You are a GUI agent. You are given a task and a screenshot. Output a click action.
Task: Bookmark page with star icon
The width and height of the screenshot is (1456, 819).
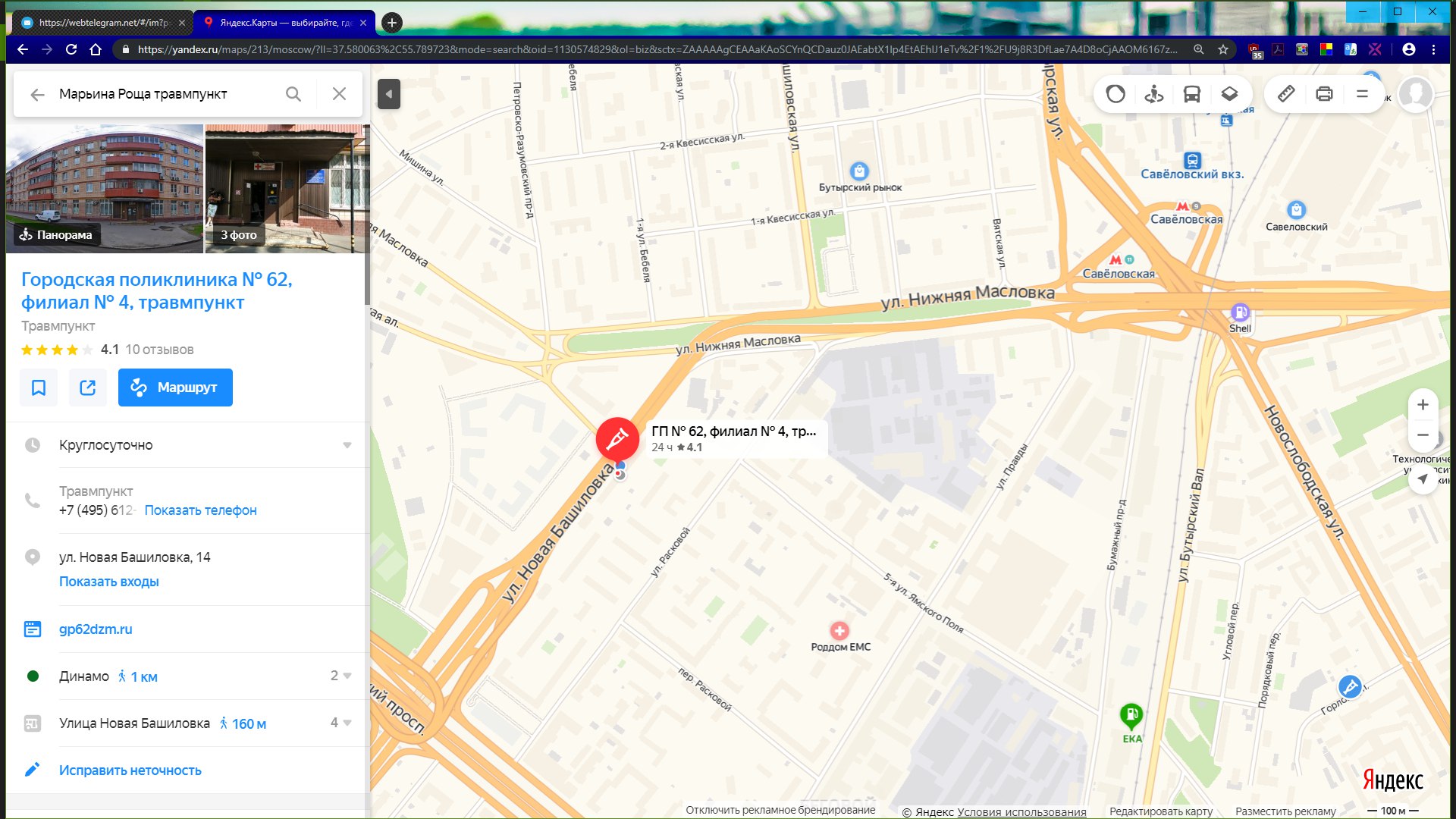(1223, 49)
